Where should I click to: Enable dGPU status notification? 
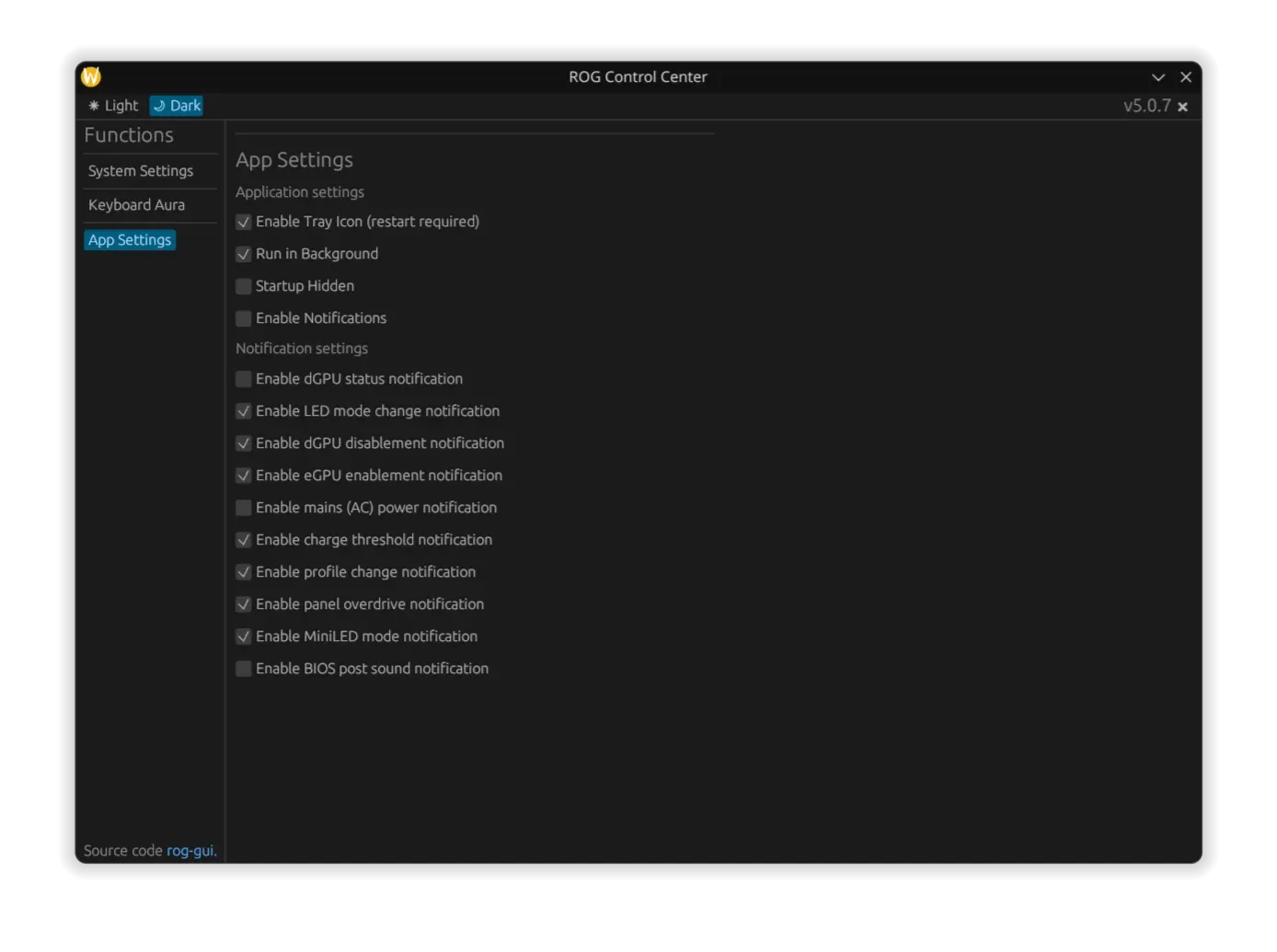click(x=244, y=379)
